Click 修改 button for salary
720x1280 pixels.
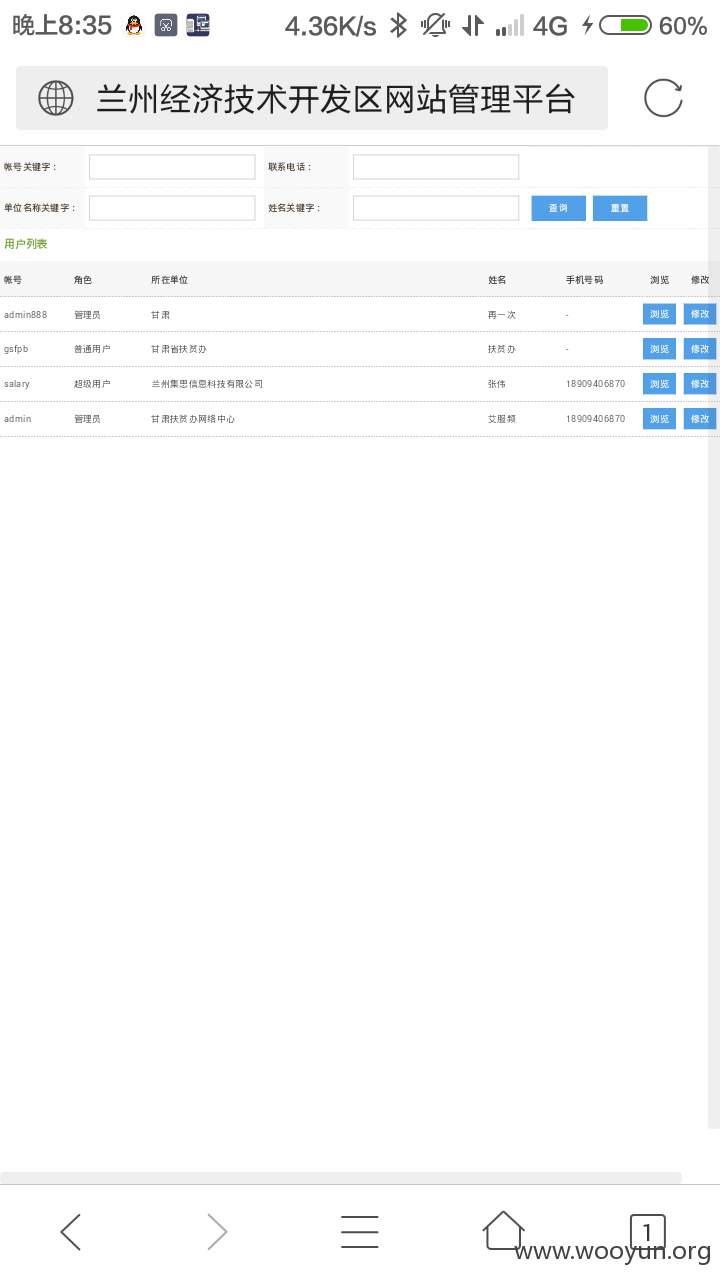tap(700, 384)
